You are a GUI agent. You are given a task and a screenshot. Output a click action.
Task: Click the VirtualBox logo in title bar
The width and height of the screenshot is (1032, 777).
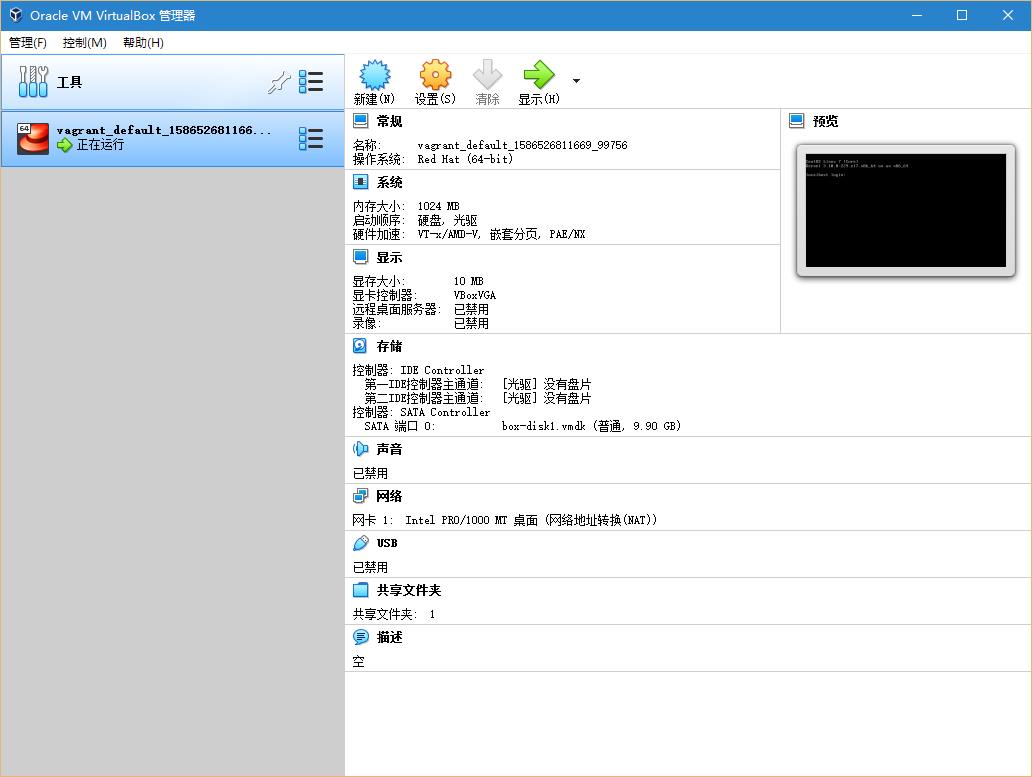[16, 15]
